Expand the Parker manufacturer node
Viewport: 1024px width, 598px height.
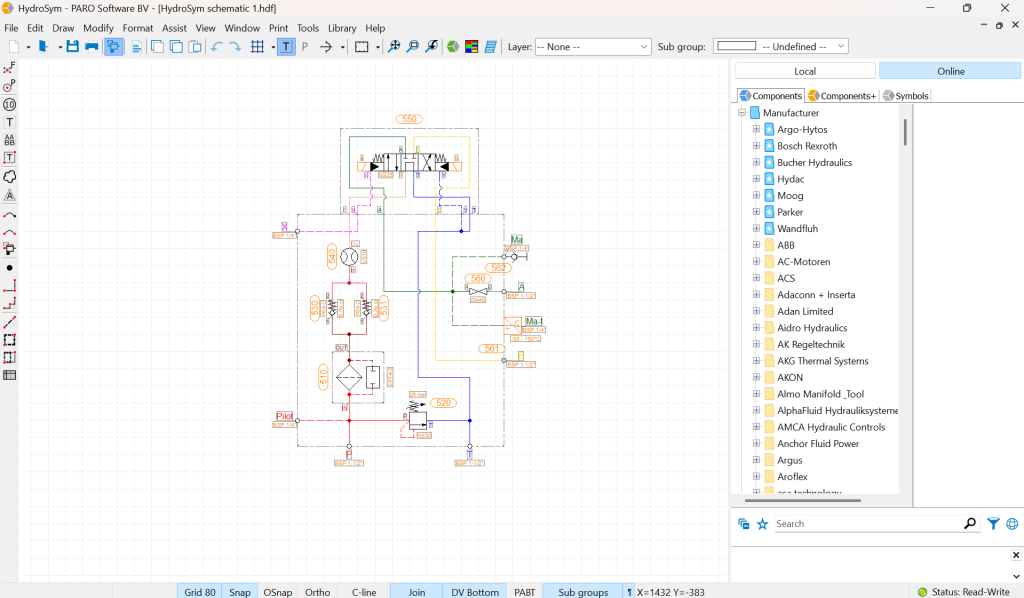point(756,212)
